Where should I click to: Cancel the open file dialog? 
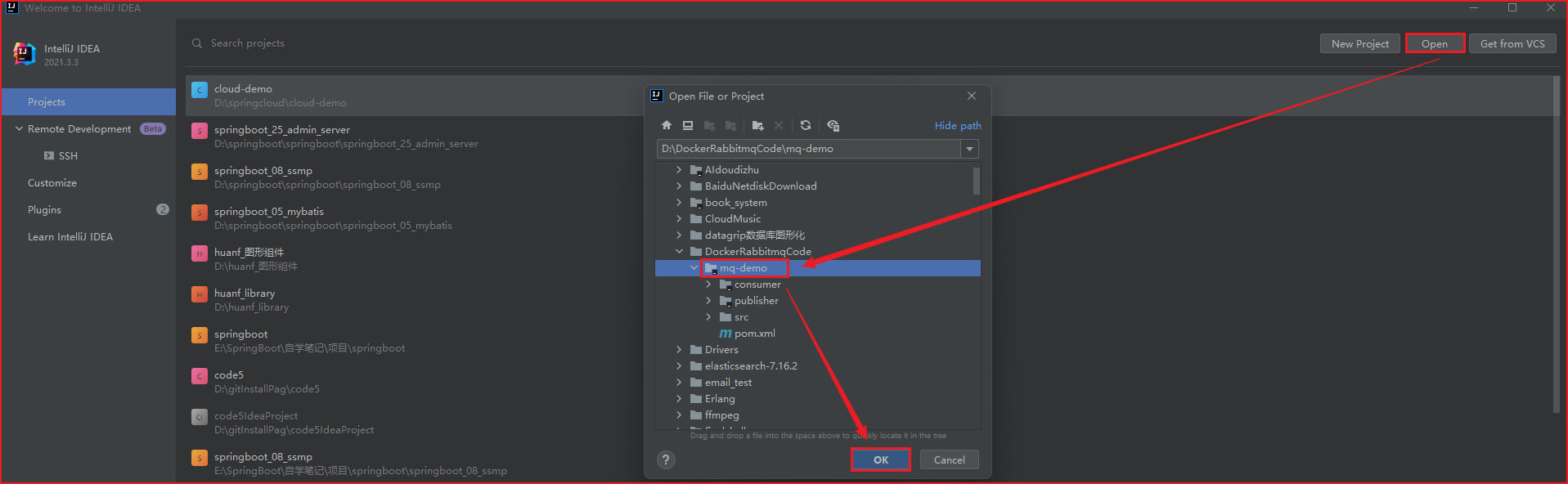950,459
